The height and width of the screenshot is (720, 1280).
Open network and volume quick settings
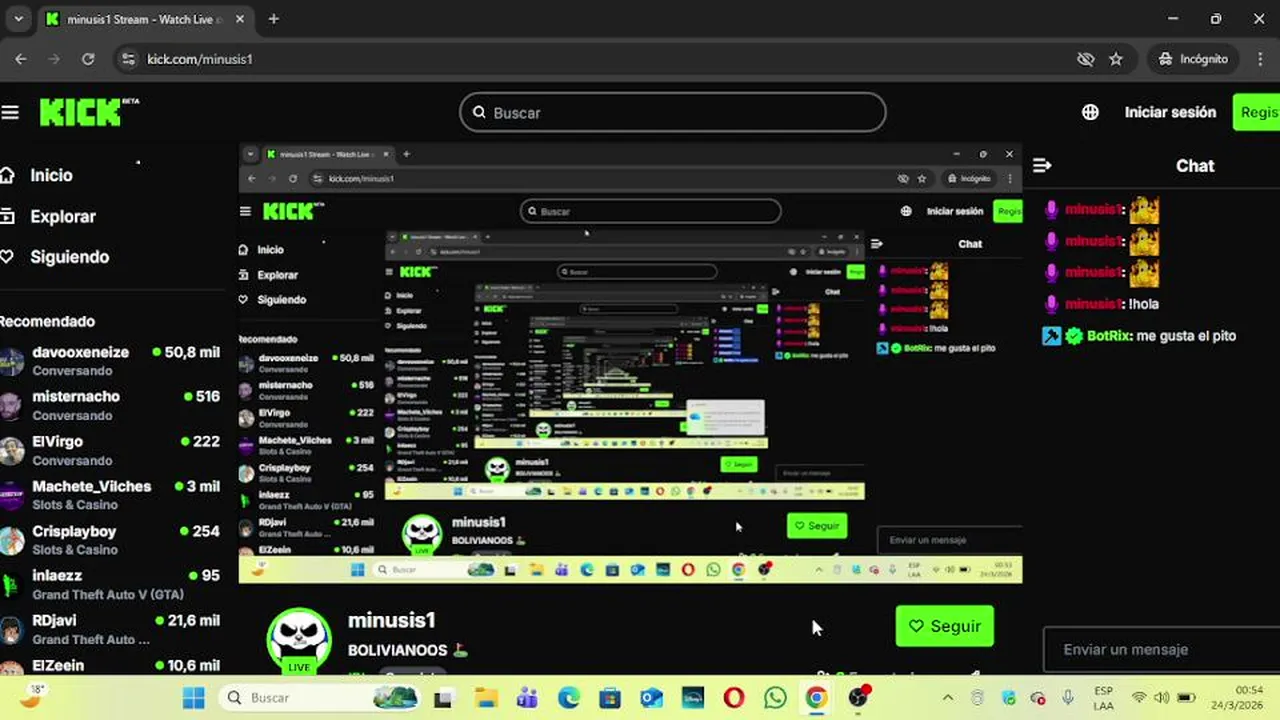tap(1162, 697)
